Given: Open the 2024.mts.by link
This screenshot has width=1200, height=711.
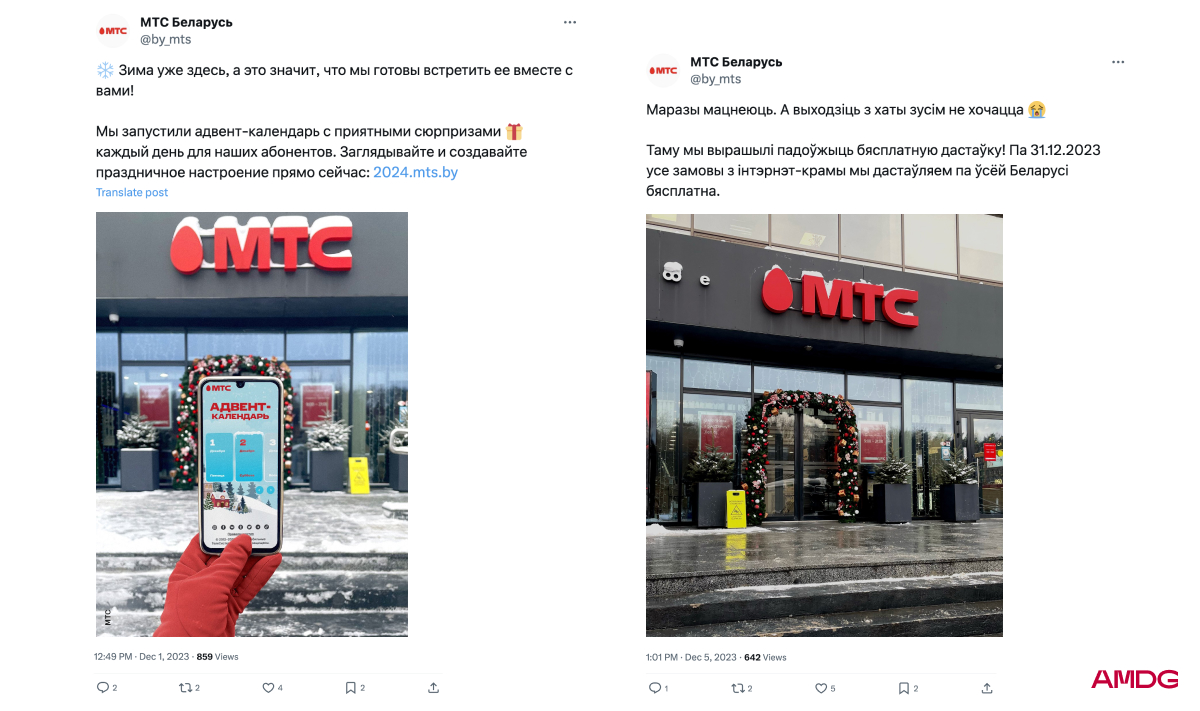Looking at the screenshot, I should coord(415,172).
